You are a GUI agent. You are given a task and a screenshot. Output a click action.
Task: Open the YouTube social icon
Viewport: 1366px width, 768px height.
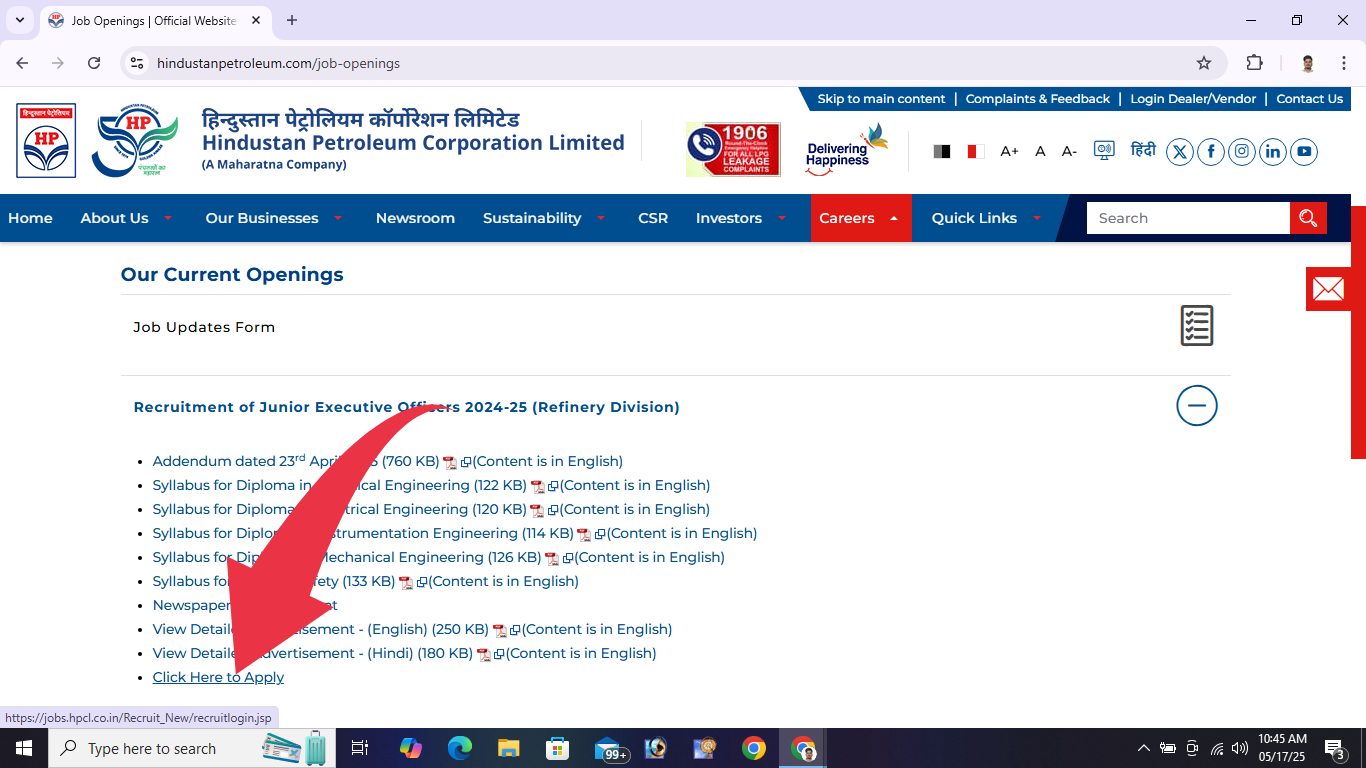1304,152
